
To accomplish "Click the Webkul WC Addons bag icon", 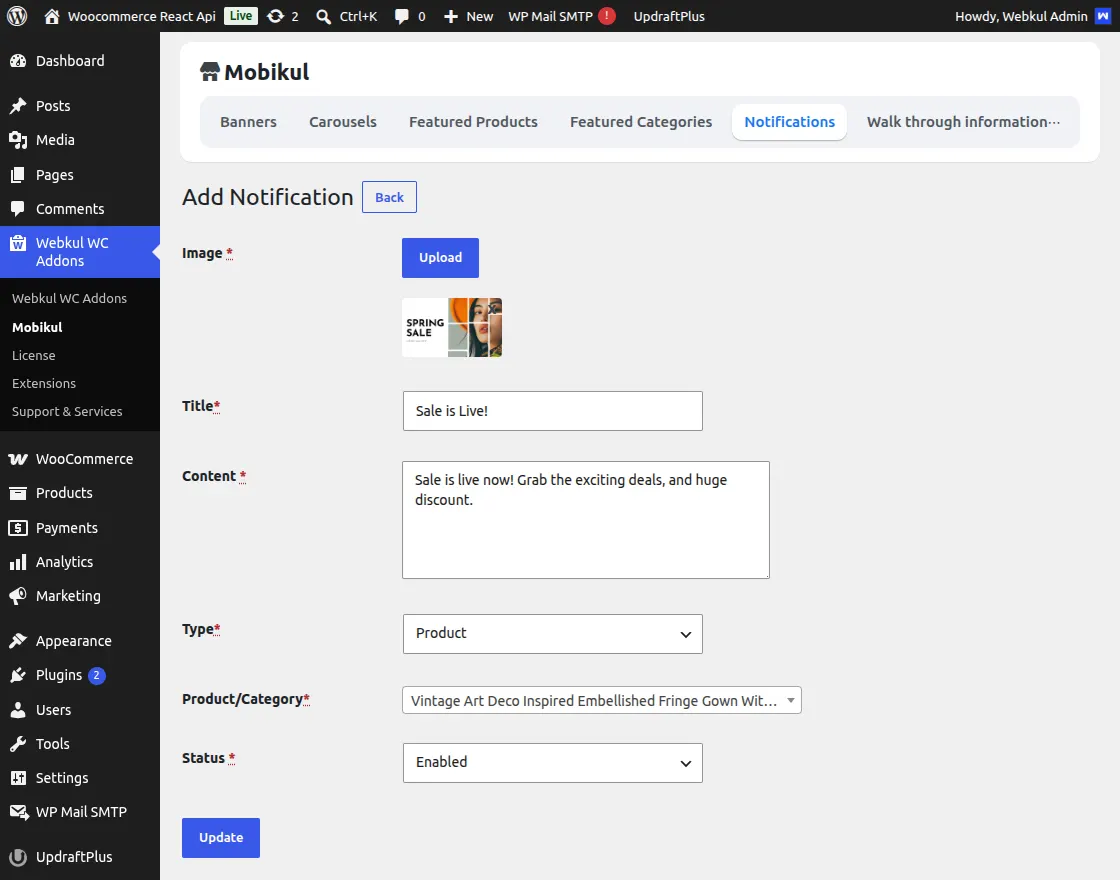I will pos(18,244).
